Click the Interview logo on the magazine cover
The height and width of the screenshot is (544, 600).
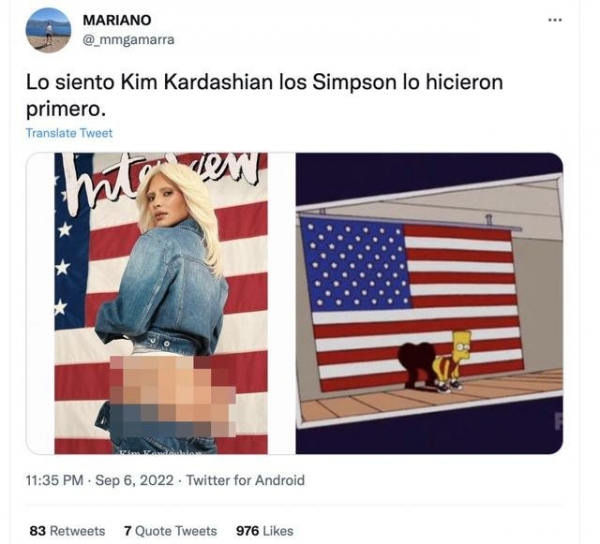pyautogui.click(x=157, y=175)
